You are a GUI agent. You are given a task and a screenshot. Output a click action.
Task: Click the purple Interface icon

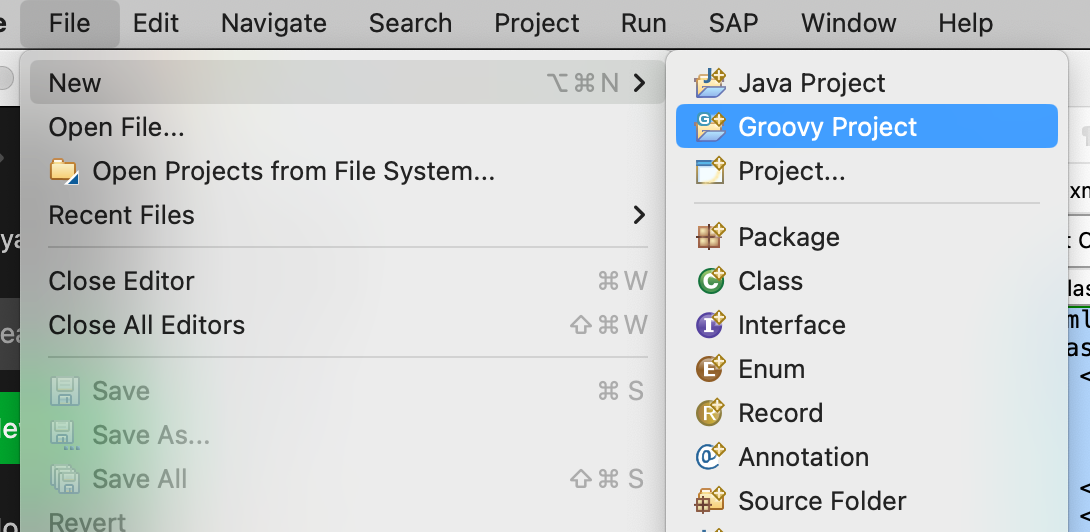pos(710,325)
